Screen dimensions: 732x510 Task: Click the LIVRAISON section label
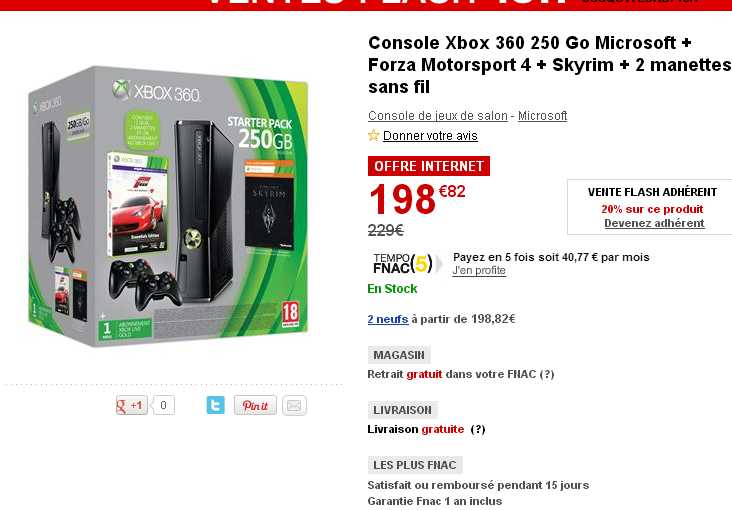pos(402,410)
